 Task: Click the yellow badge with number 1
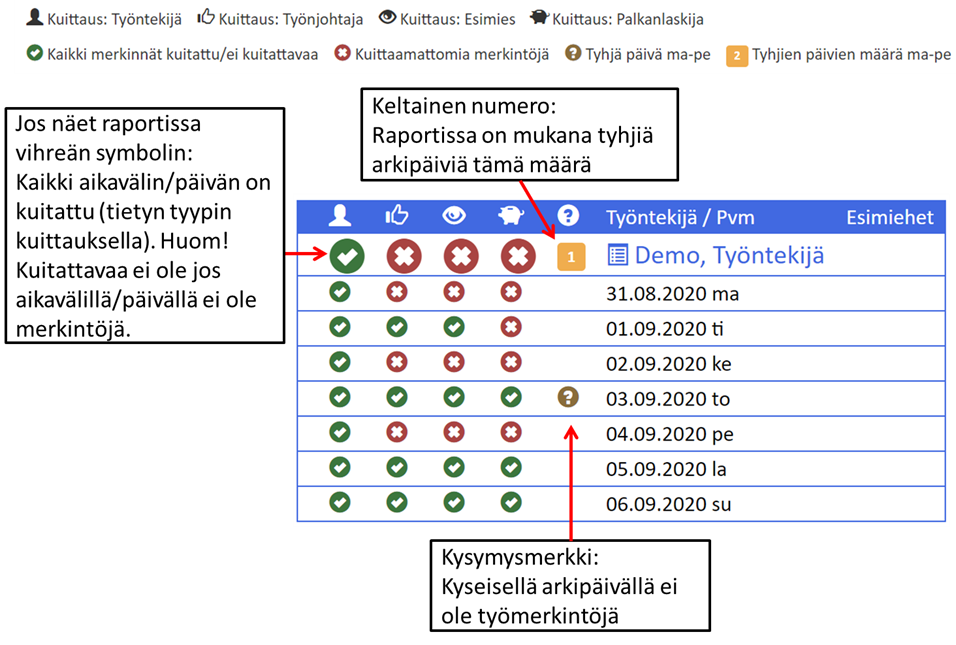pos(570,257)
